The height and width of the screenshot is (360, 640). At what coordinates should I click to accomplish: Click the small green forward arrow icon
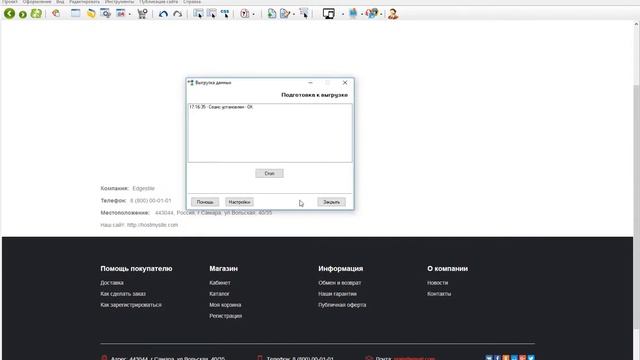coord(23,15)
